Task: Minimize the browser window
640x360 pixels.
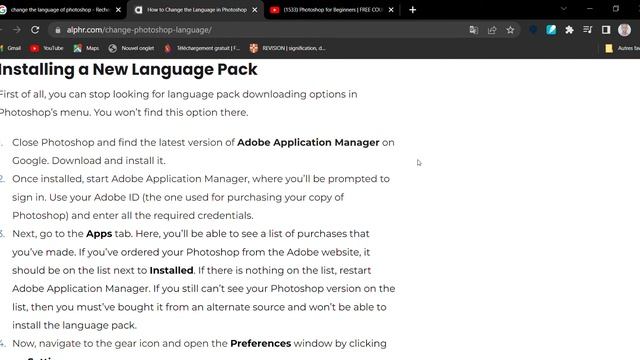Action: pos(590,9)
